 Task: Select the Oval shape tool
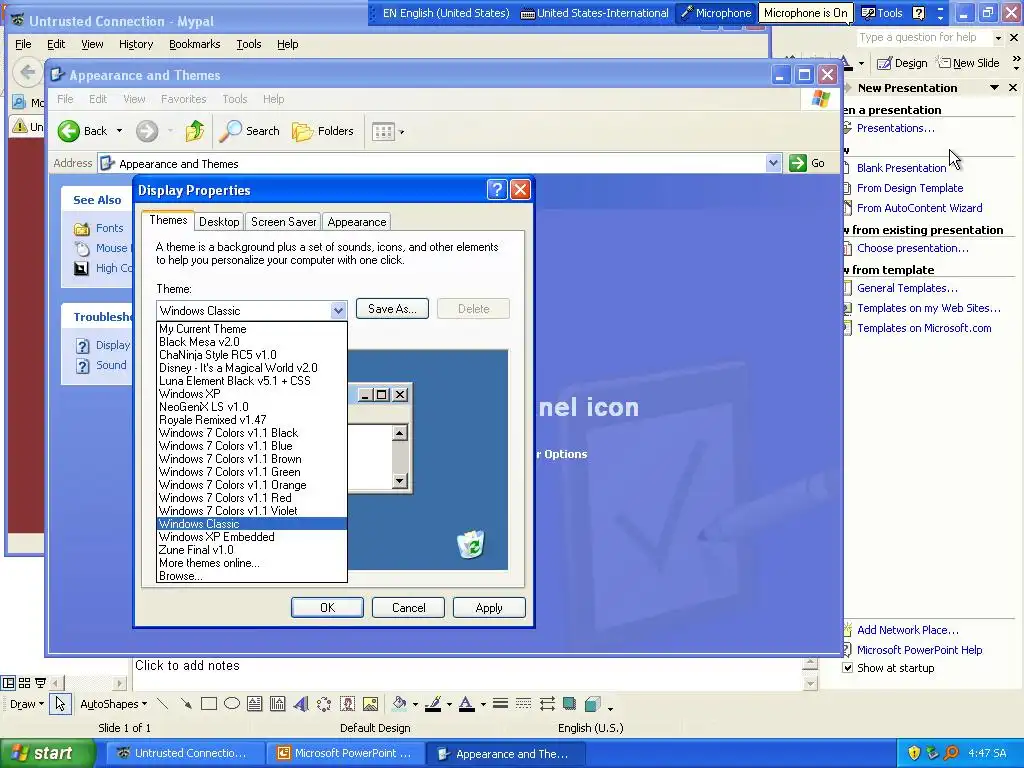coord(232,704)
